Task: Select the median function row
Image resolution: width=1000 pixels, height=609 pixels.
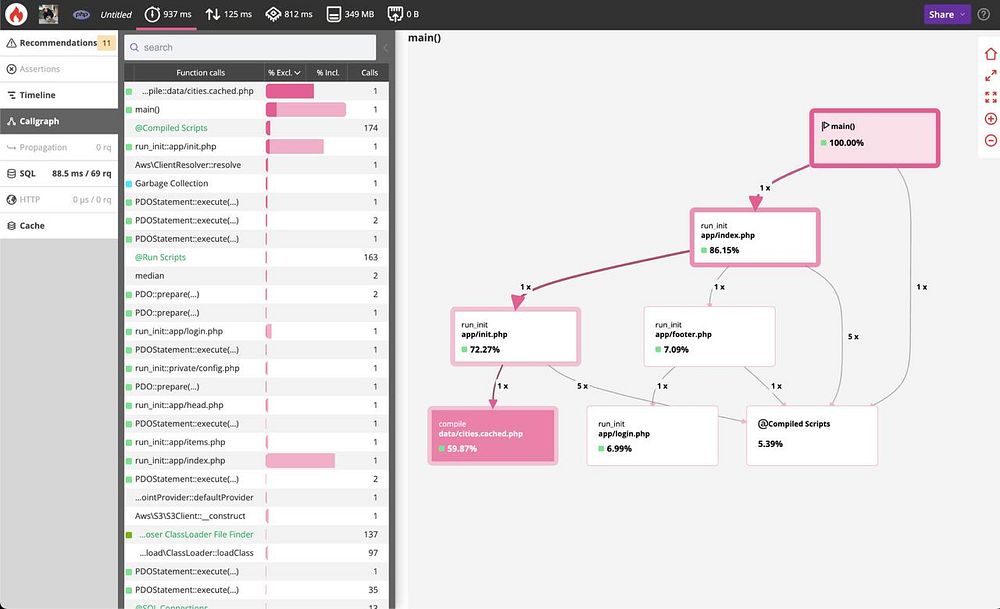Action: tap(256, 276)
